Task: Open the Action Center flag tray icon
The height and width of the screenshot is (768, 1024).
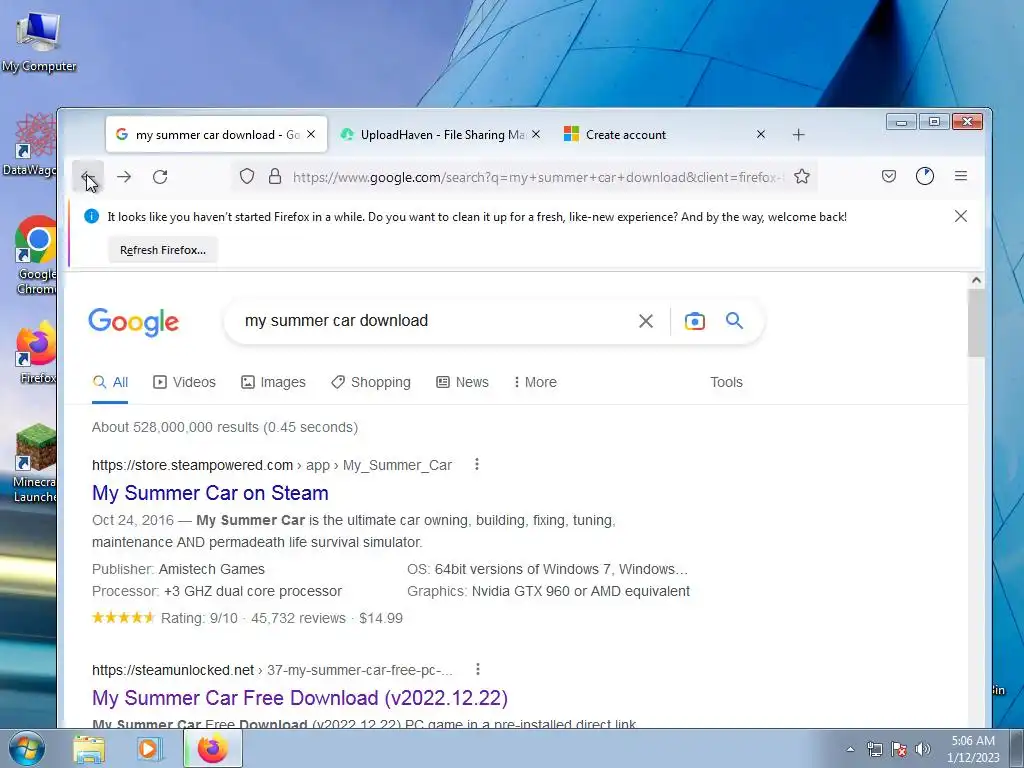Action: pyautogui.click(x=899, y=749)
